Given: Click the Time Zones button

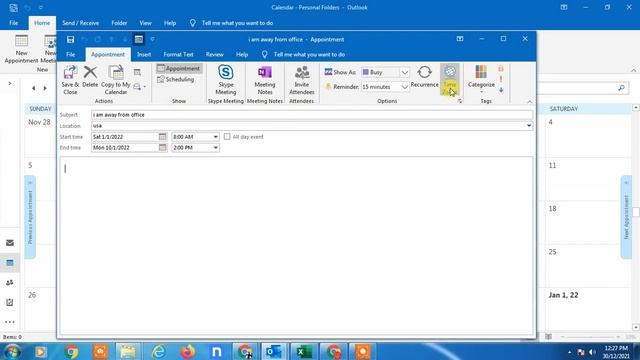Looking at the screenshot, I should tap(450, 80).
